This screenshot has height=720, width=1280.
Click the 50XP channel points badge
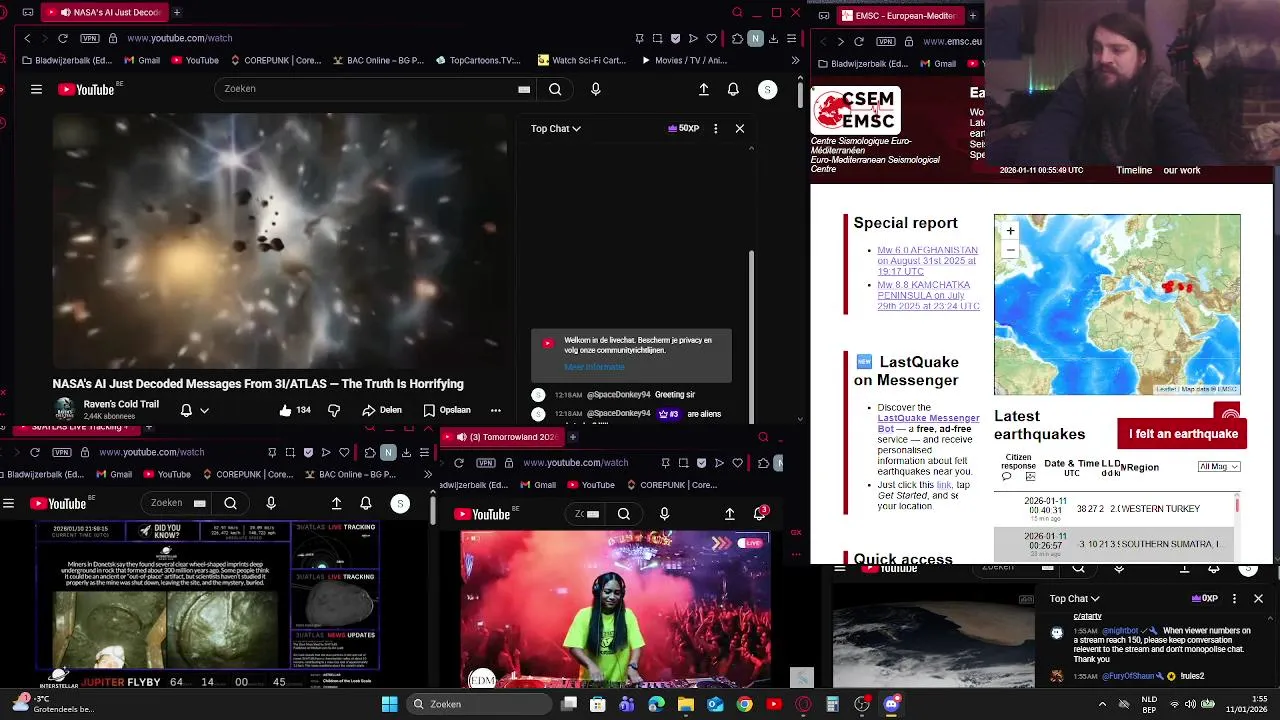683,128
